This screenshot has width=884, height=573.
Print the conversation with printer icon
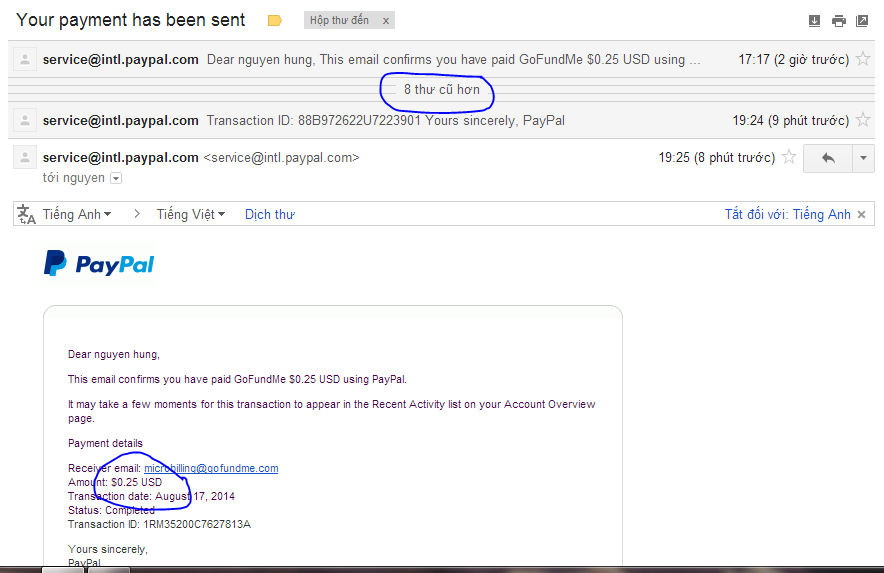tap(839, 21)
